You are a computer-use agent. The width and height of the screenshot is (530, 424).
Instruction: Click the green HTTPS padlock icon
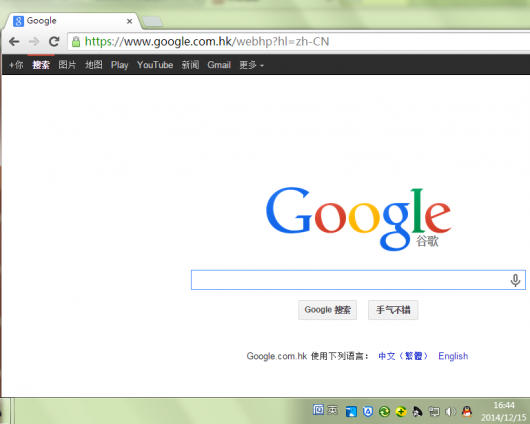[76, 42]
